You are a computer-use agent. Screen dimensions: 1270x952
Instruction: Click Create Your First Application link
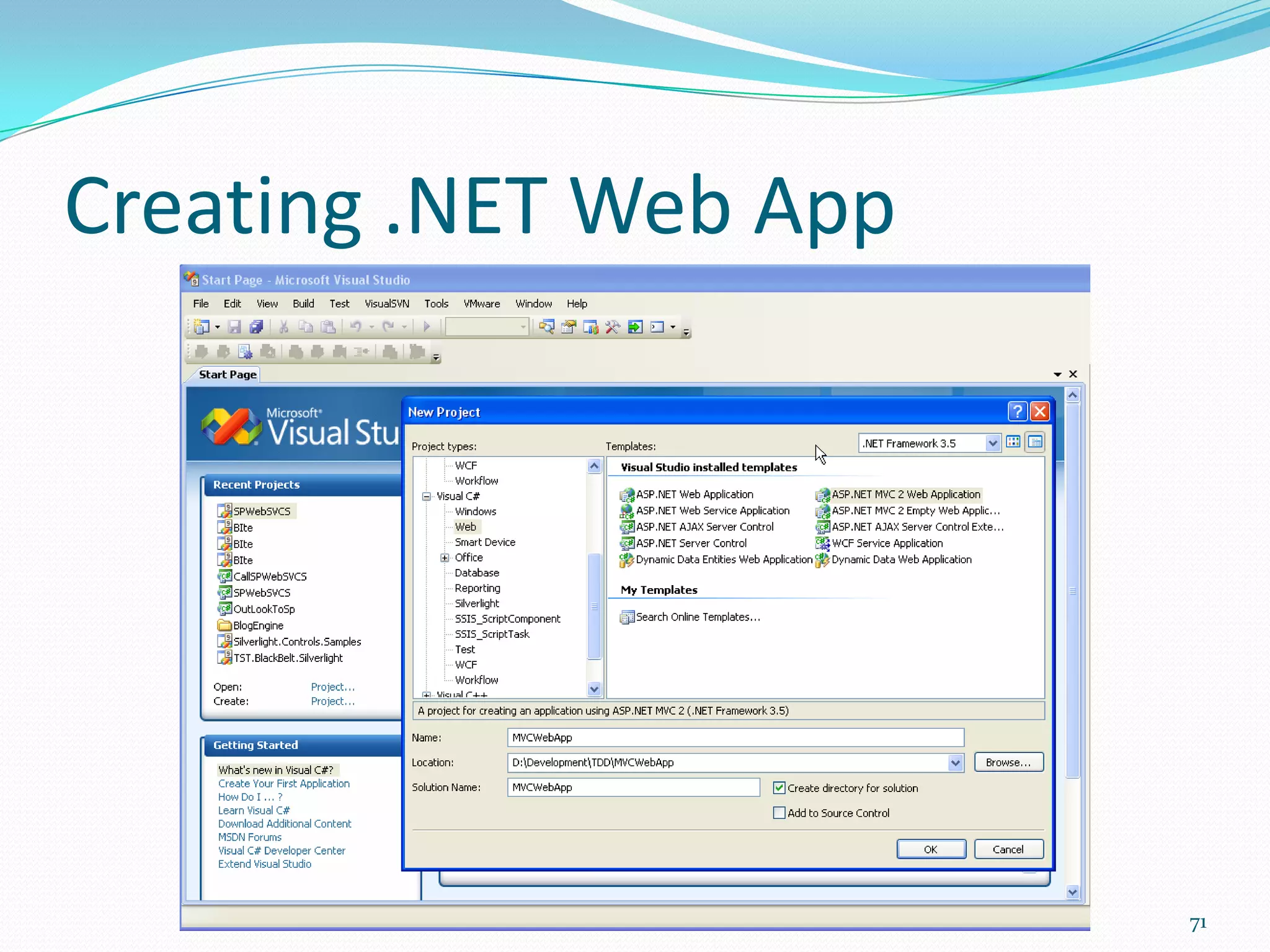tap(284, 784)
